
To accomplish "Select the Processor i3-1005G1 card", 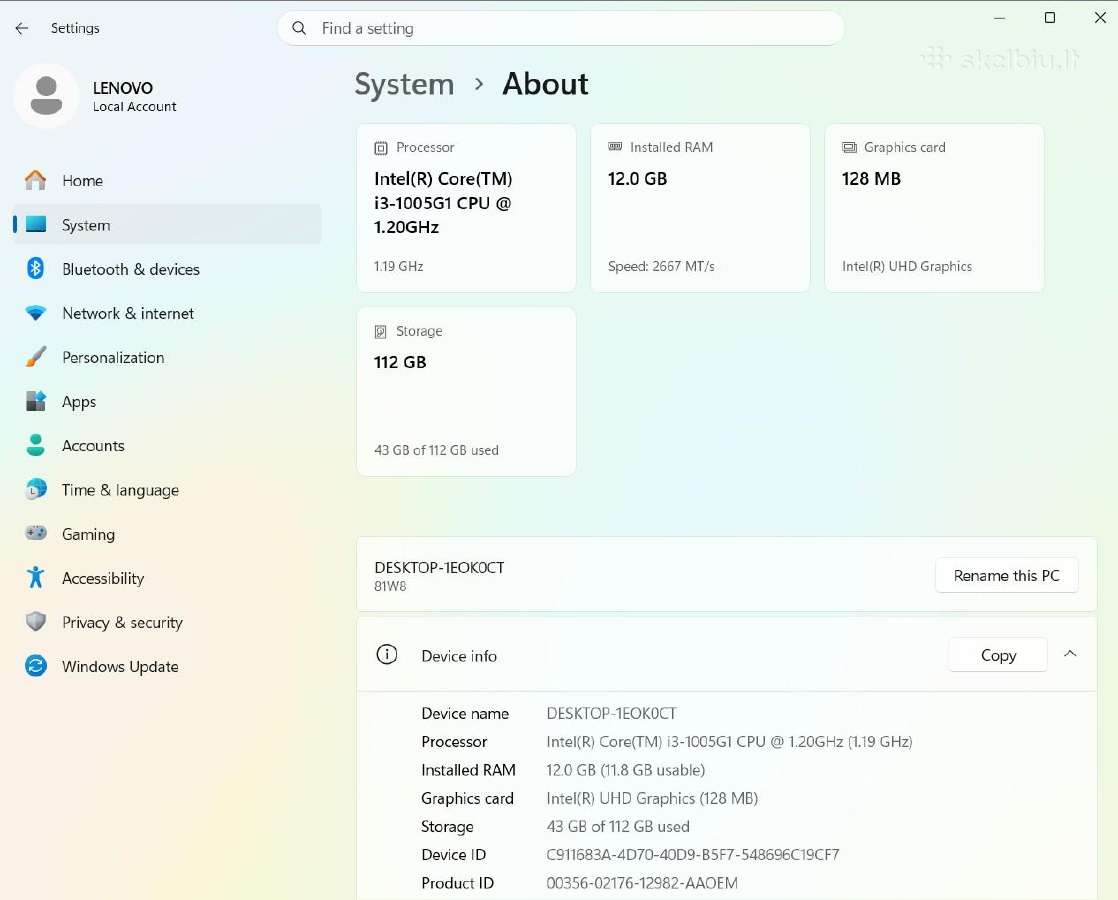I will point(466,208).
